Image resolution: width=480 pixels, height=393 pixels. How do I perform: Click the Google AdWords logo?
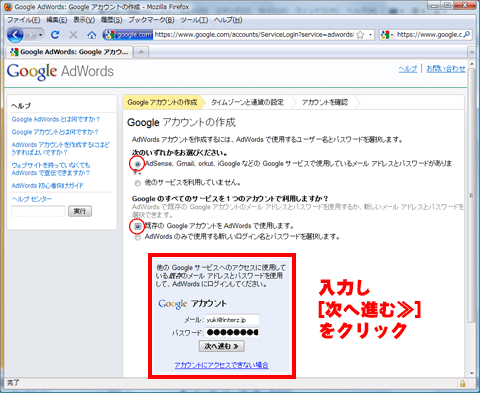[60, 71]
